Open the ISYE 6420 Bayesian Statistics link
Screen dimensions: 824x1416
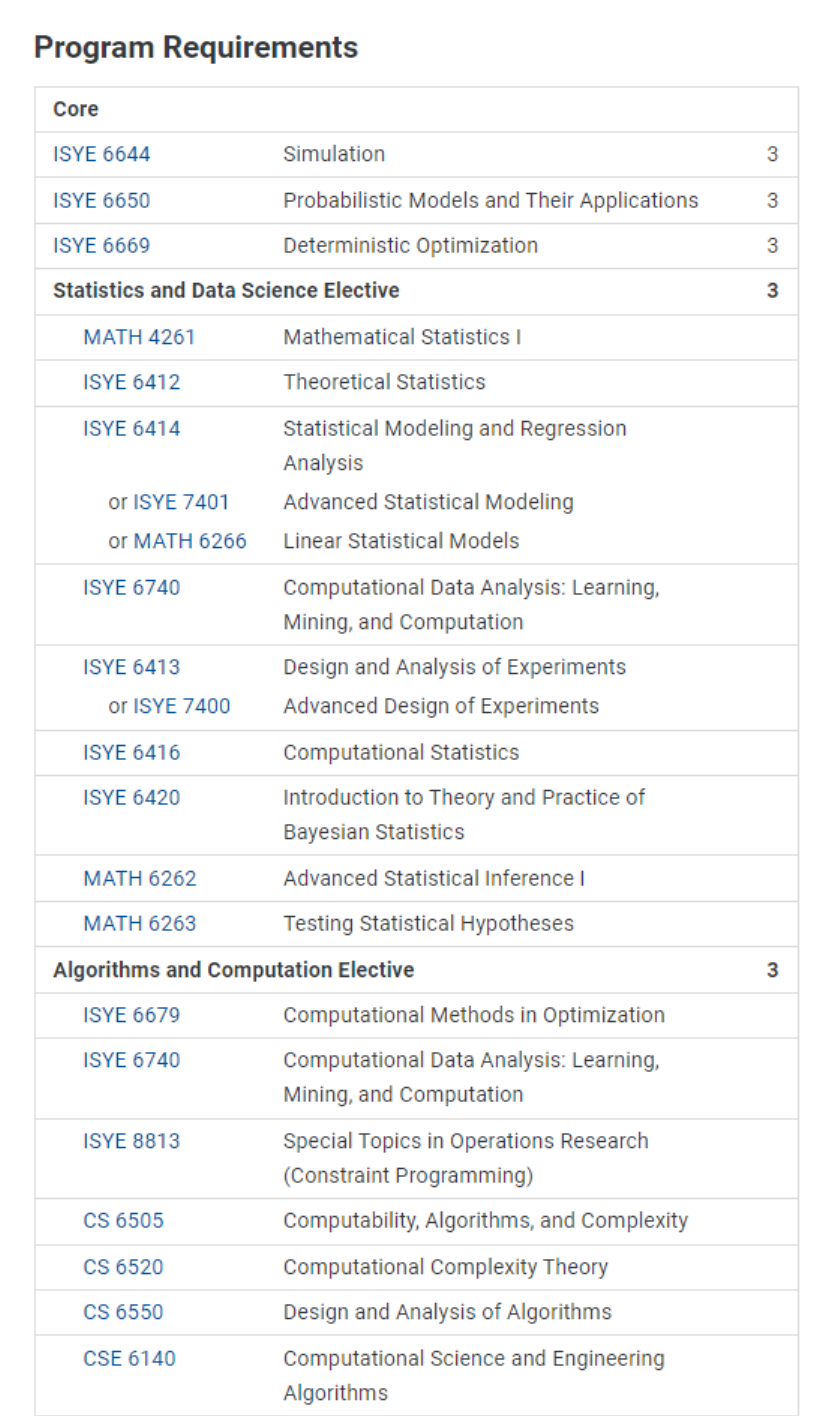click(x=131, y=797)
